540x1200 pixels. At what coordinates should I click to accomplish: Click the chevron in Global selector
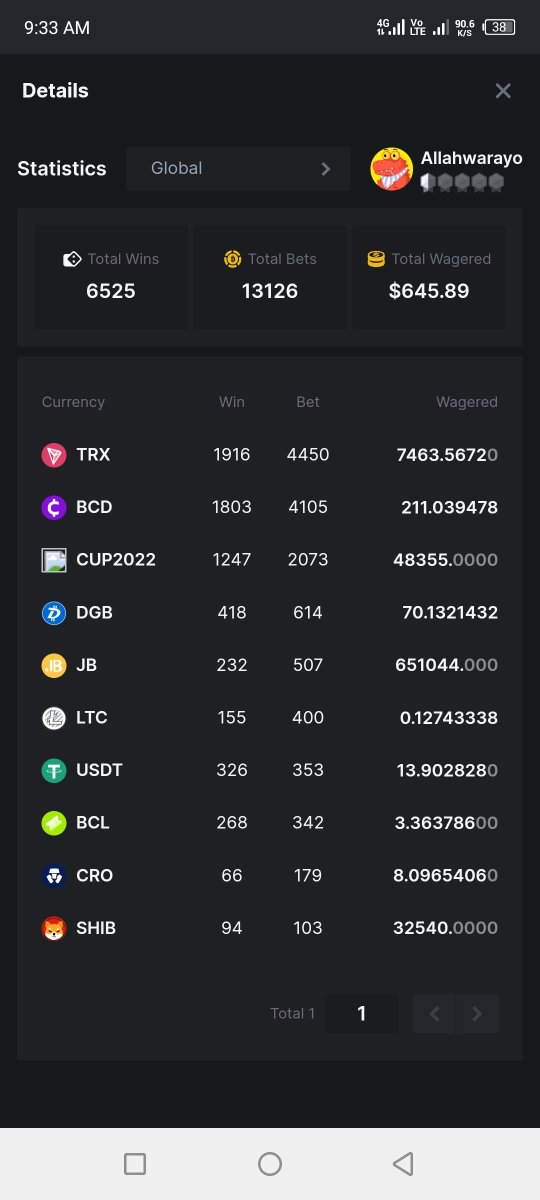coord(325,169)
